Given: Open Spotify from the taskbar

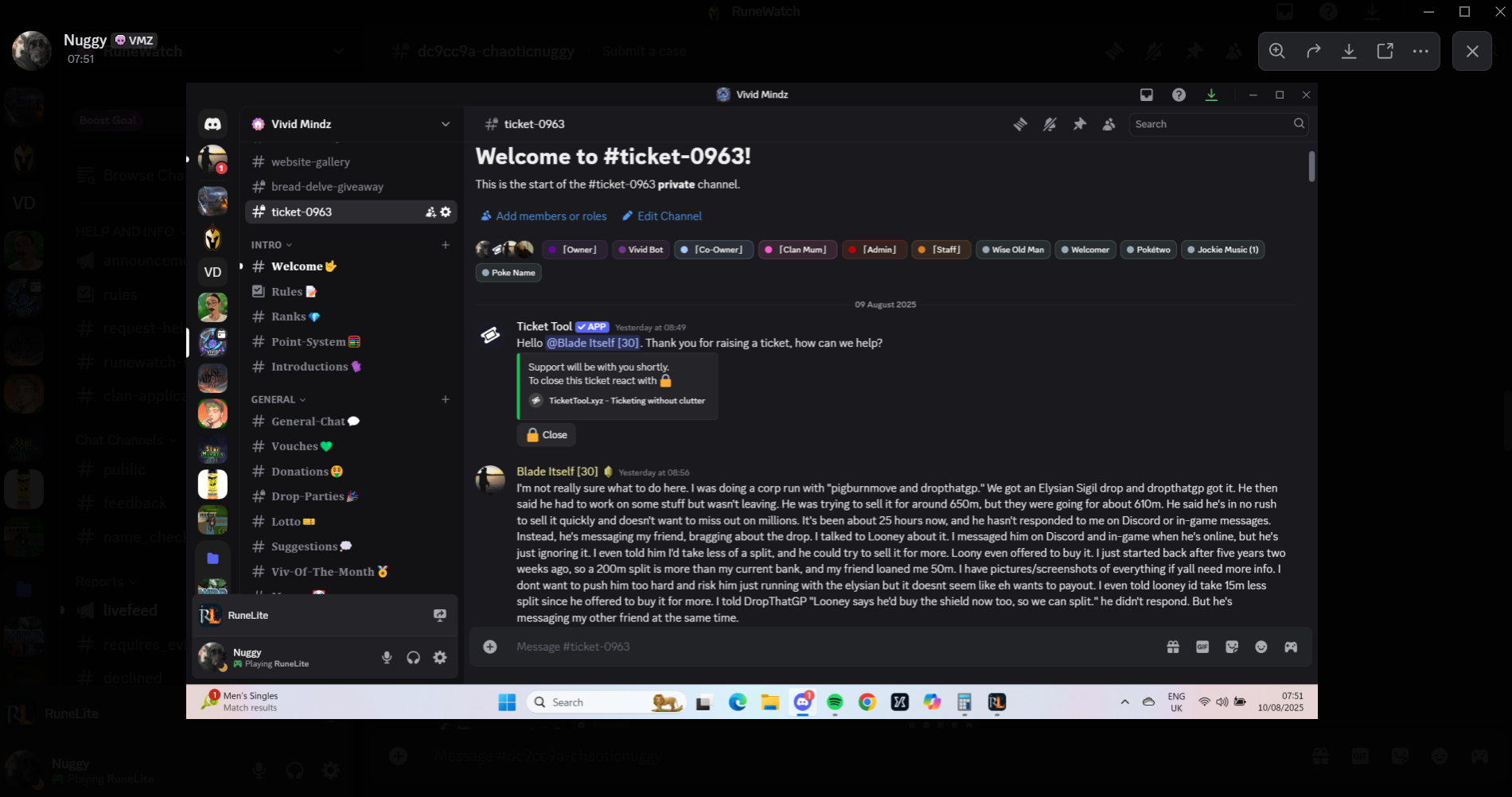Looking at the screenshot, I should coord(835,702).
